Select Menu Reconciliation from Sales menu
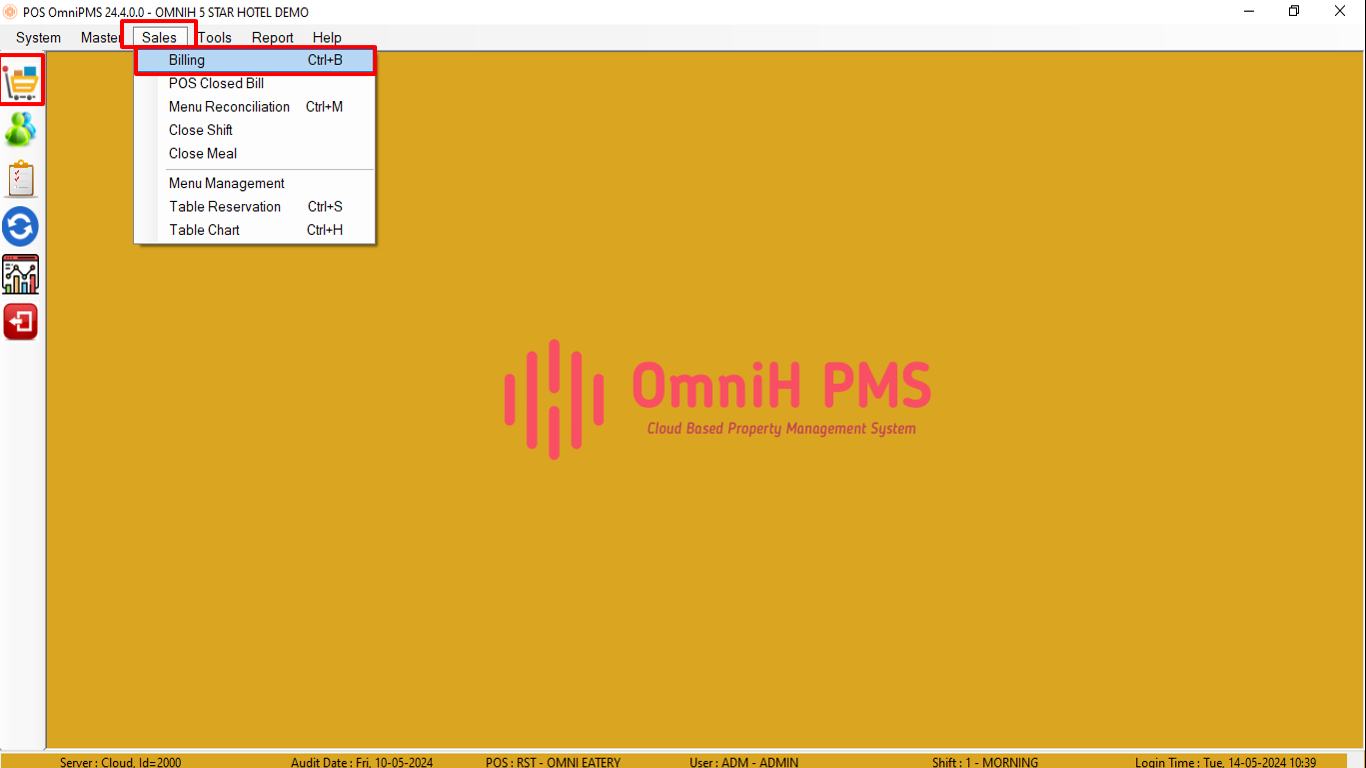 click(255, 107)
